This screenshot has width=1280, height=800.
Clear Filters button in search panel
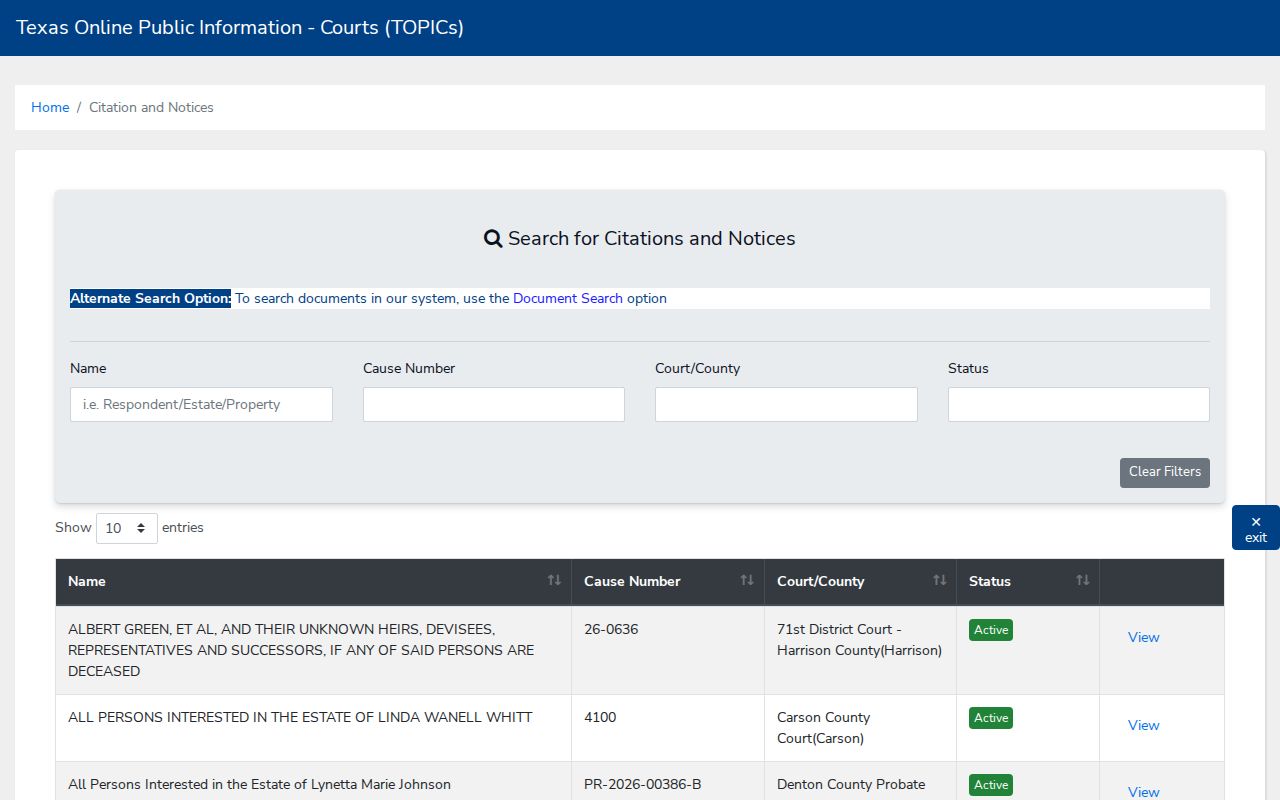coord(1165,473)
